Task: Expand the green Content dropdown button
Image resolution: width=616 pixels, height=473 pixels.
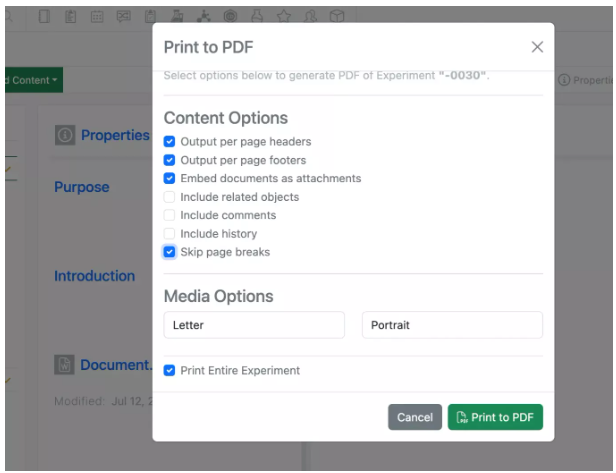Action: 32,80
